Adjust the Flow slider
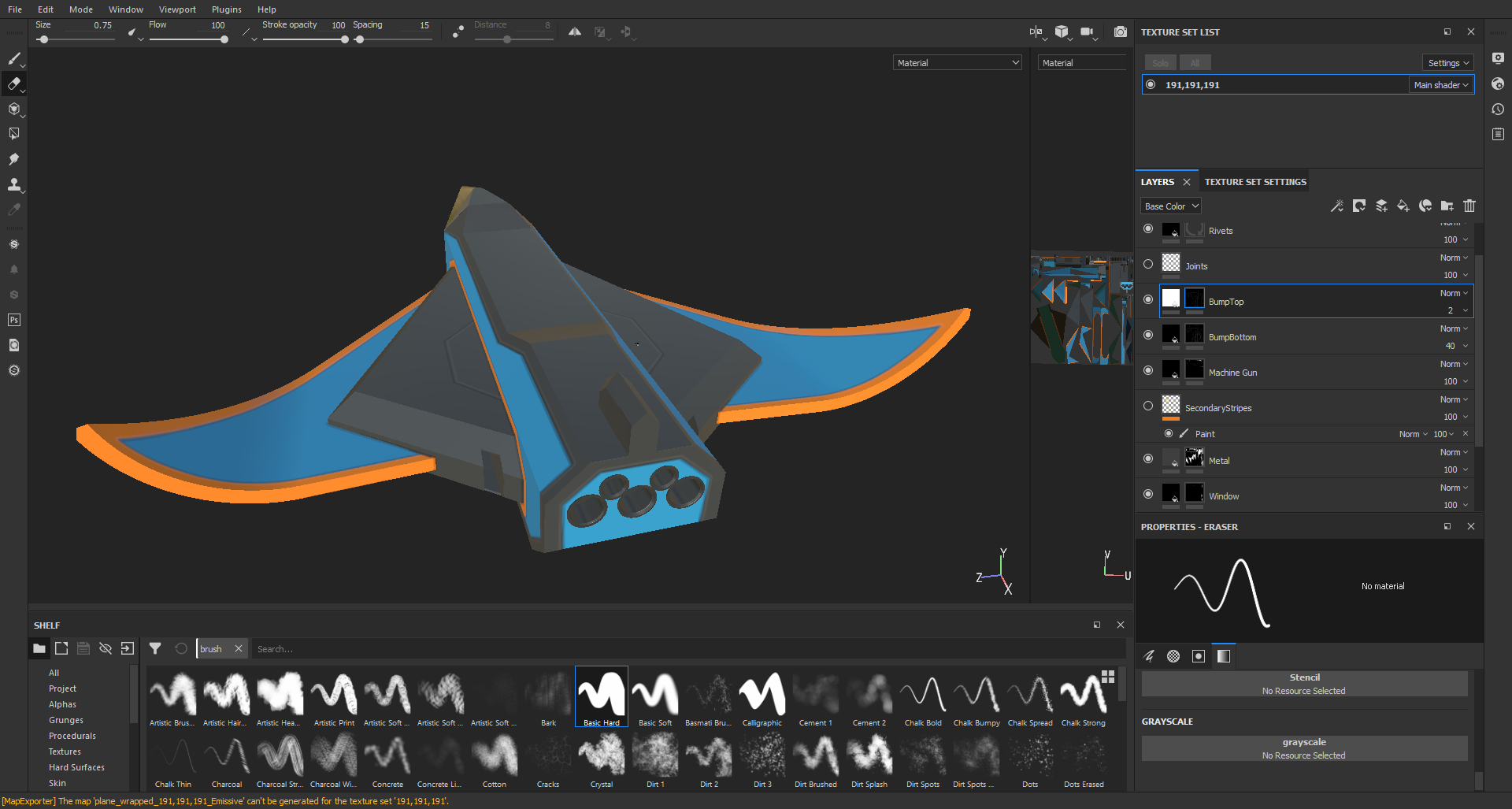1512x809 pixels. tap(188, 39)
